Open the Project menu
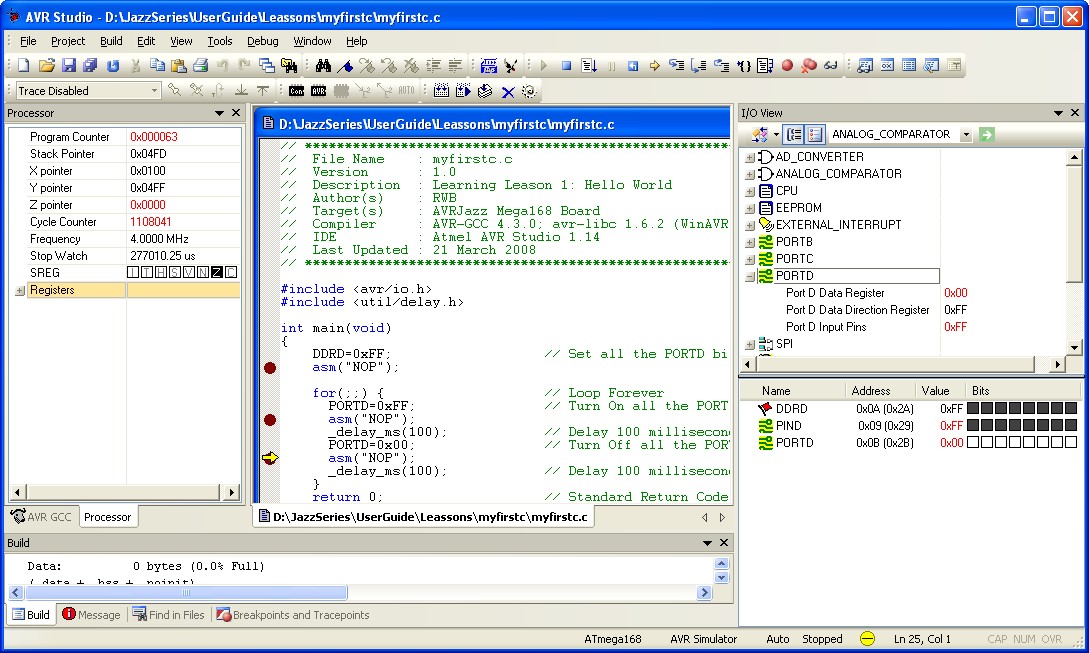 point(68,41)
